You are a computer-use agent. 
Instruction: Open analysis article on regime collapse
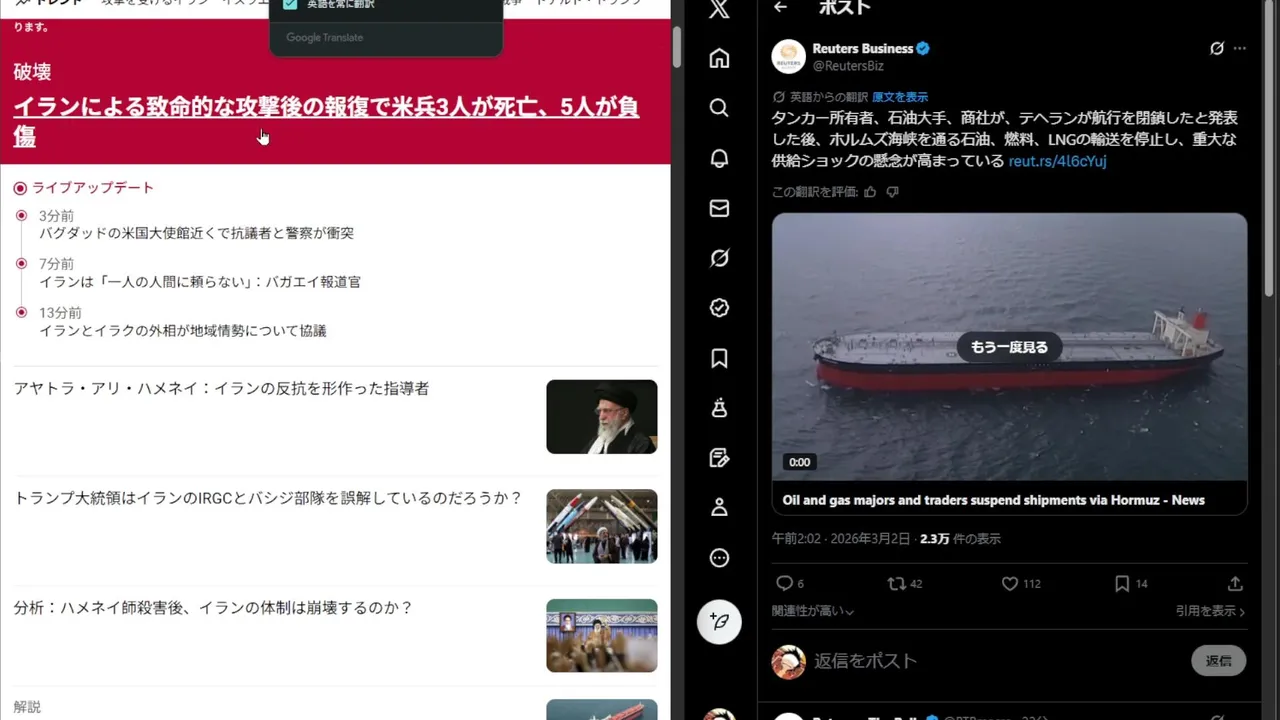(213, 608)
